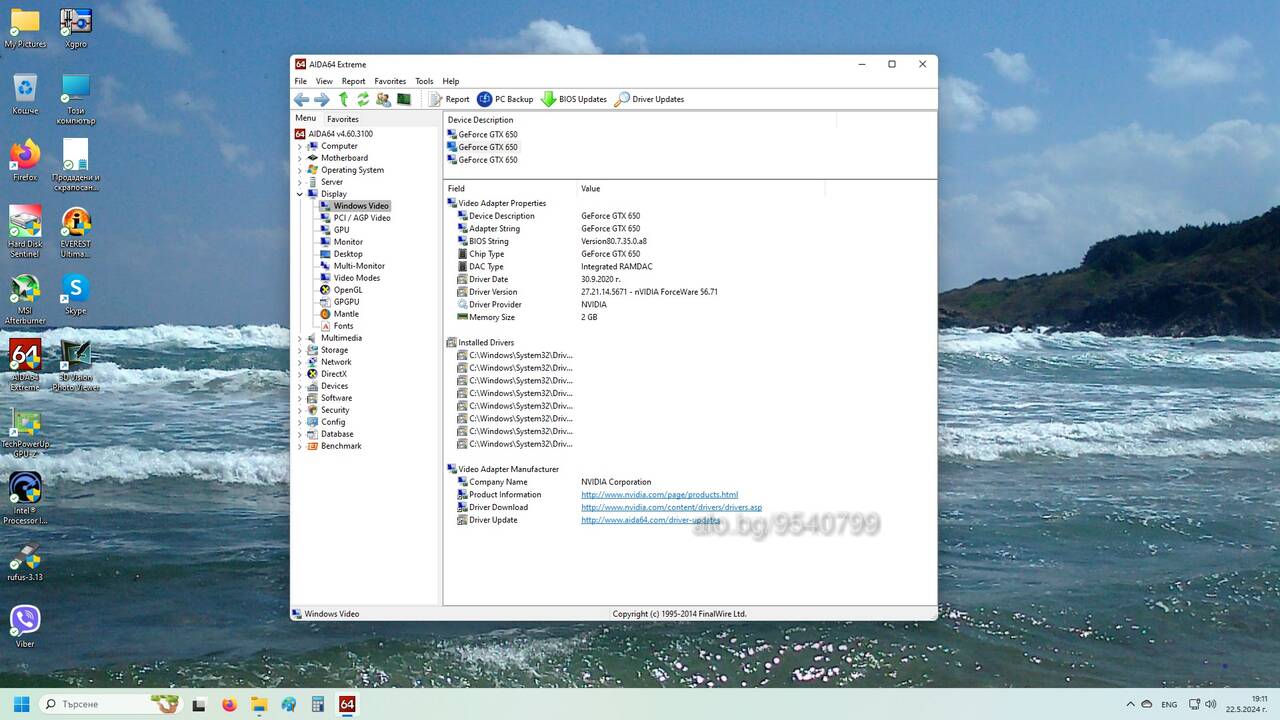
Task: Open the Tools menu
Action: [x=424, y=81]
